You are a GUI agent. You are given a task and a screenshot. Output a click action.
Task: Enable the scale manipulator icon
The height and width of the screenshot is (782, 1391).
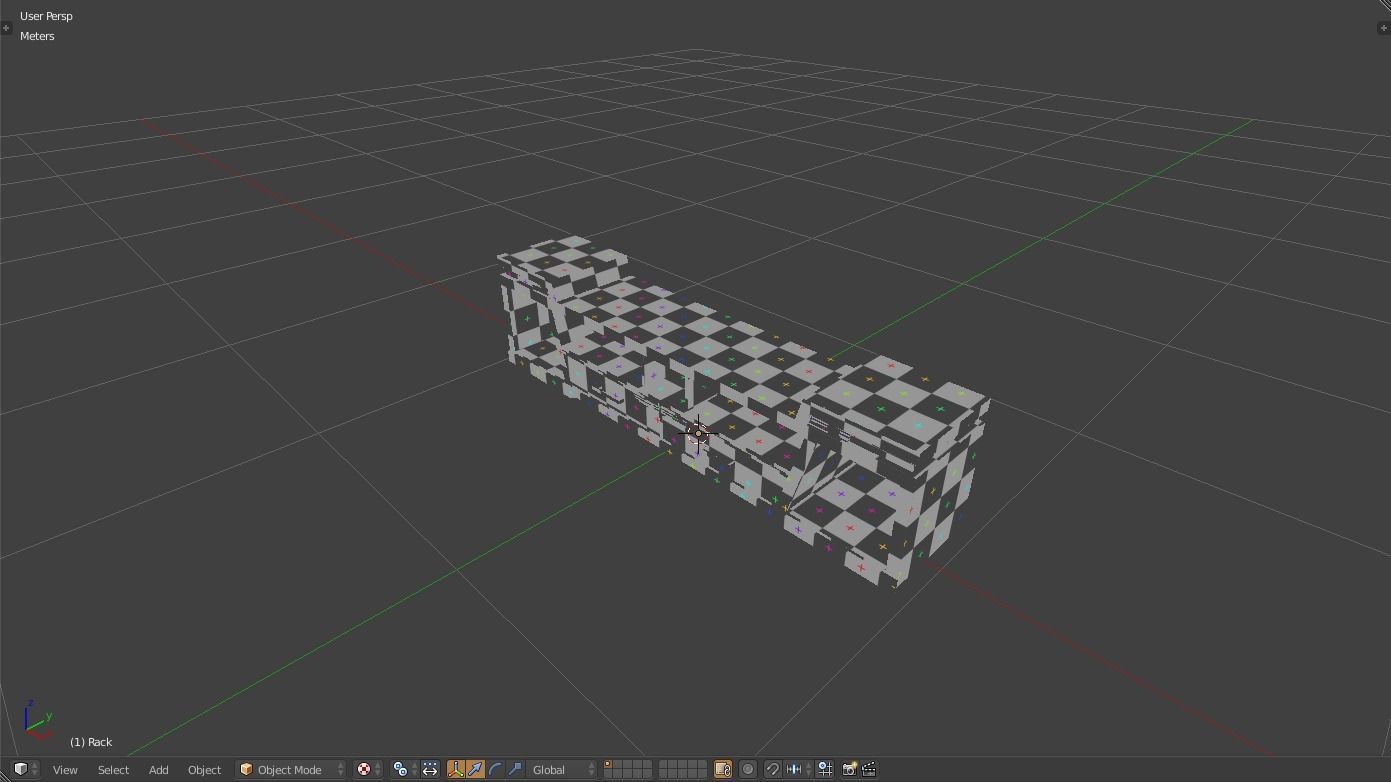pyautogui.click(x=515, y=770)
